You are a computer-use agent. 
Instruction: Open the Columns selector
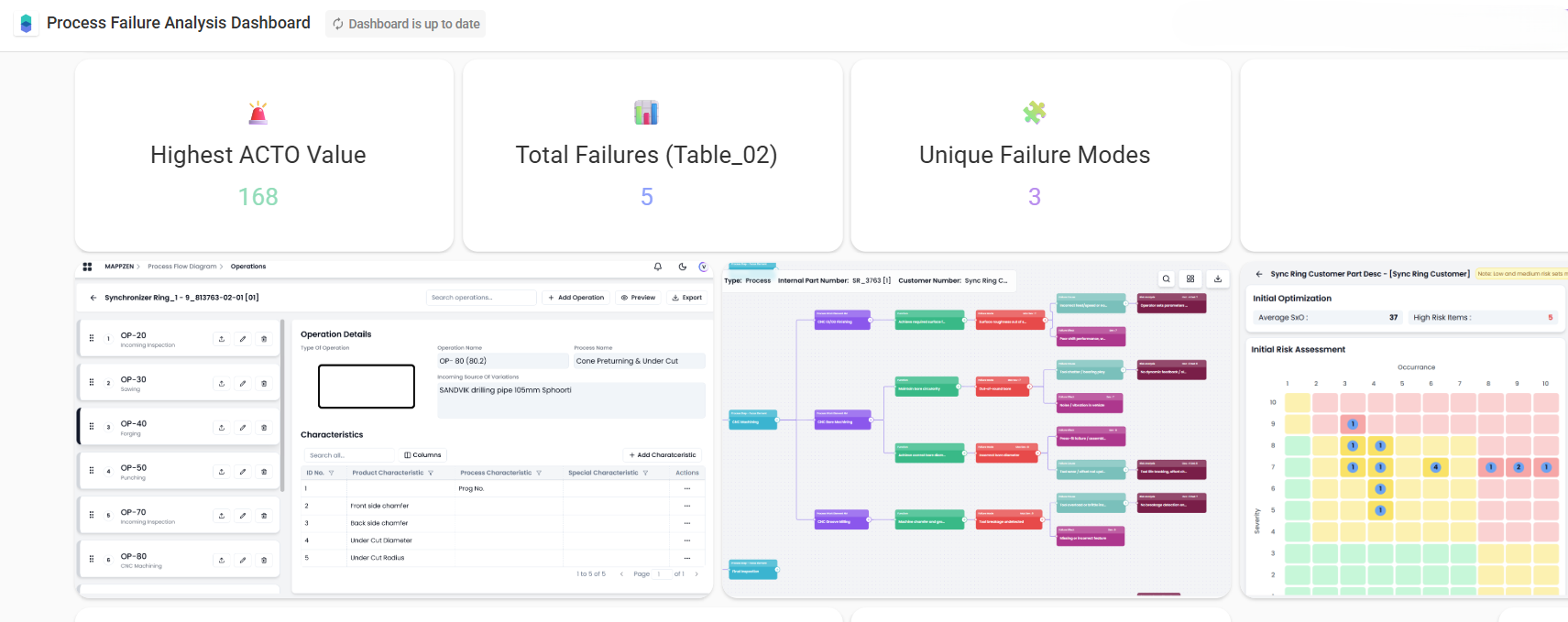pos(422,455)
